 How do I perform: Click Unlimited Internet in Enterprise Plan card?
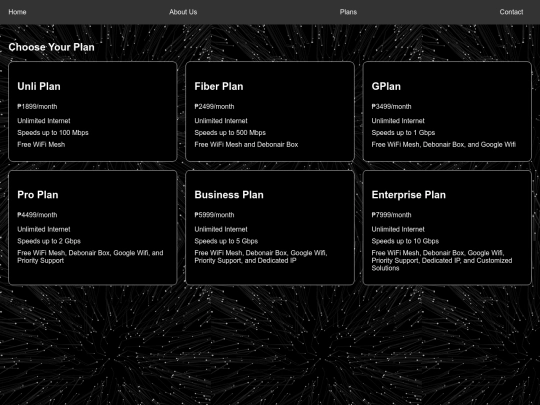click(398, 229)
